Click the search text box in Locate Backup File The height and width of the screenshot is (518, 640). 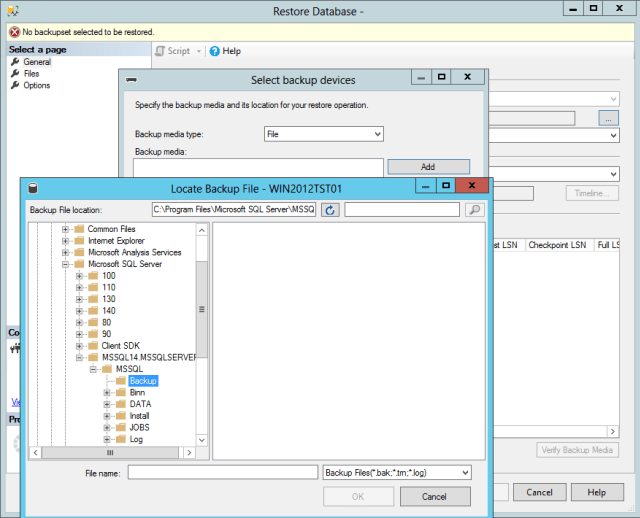[402, 209]
